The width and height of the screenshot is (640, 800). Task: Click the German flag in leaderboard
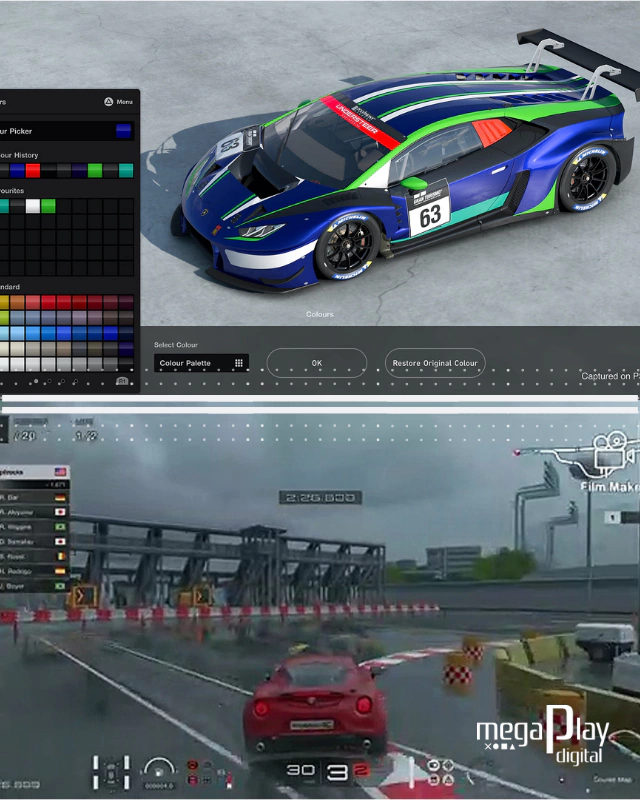(x=60, y=497)
